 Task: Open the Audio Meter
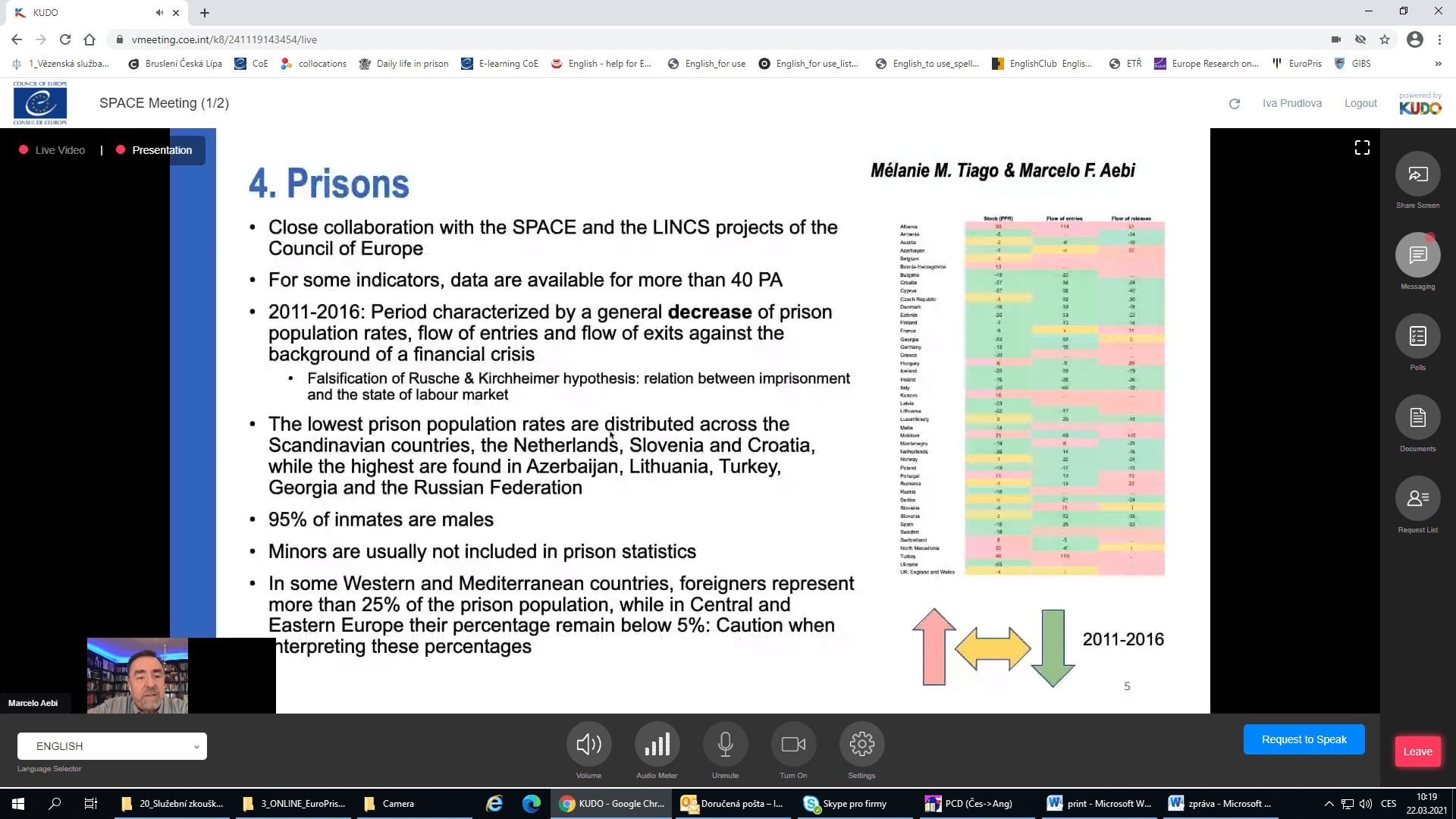657,744
